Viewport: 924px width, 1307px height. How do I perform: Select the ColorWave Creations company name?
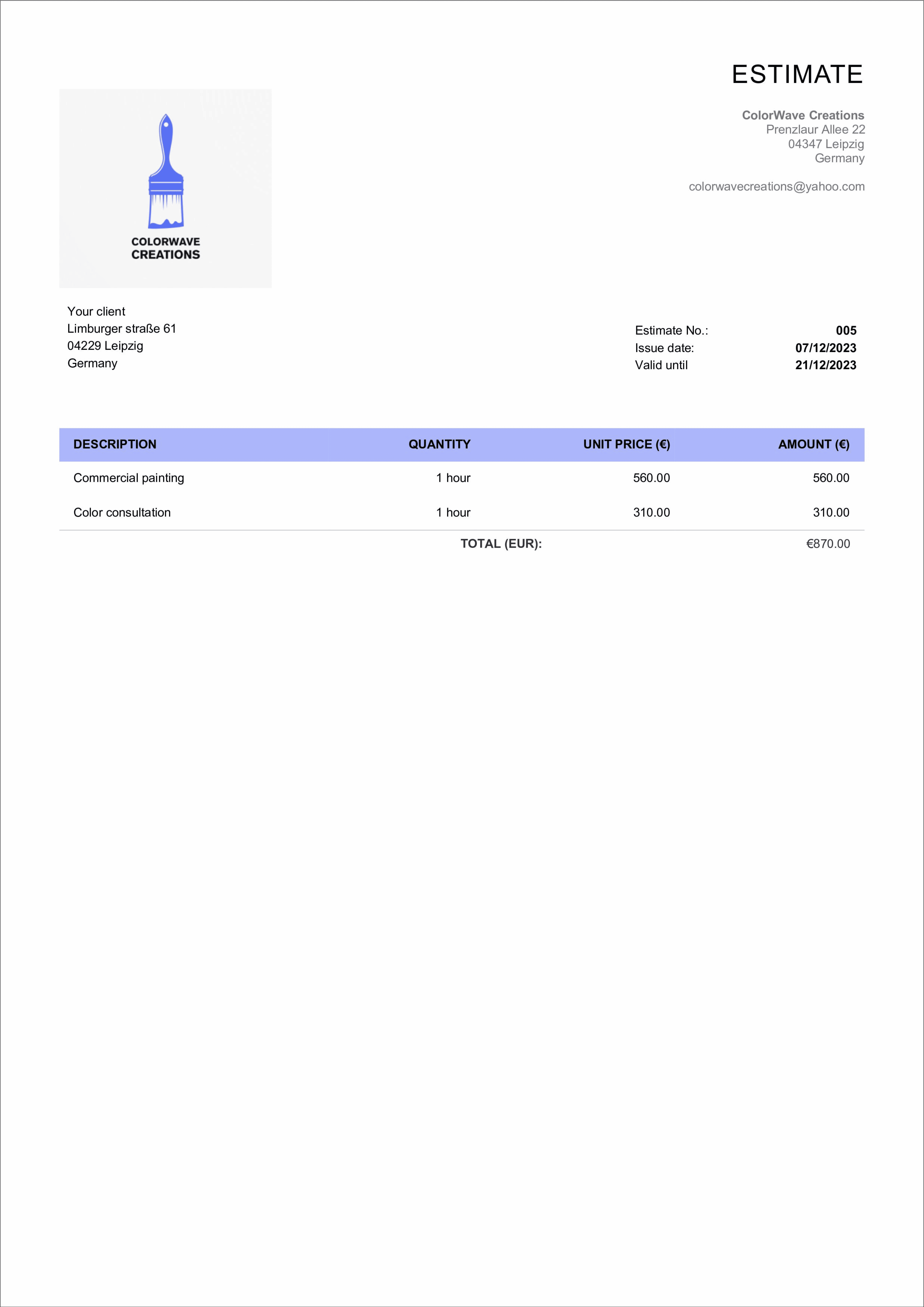[803, 115]
